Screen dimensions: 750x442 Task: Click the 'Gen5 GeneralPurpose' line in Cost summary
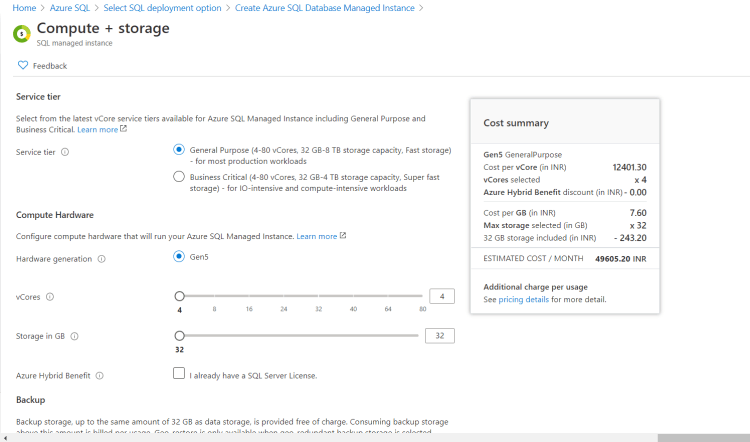522,155
